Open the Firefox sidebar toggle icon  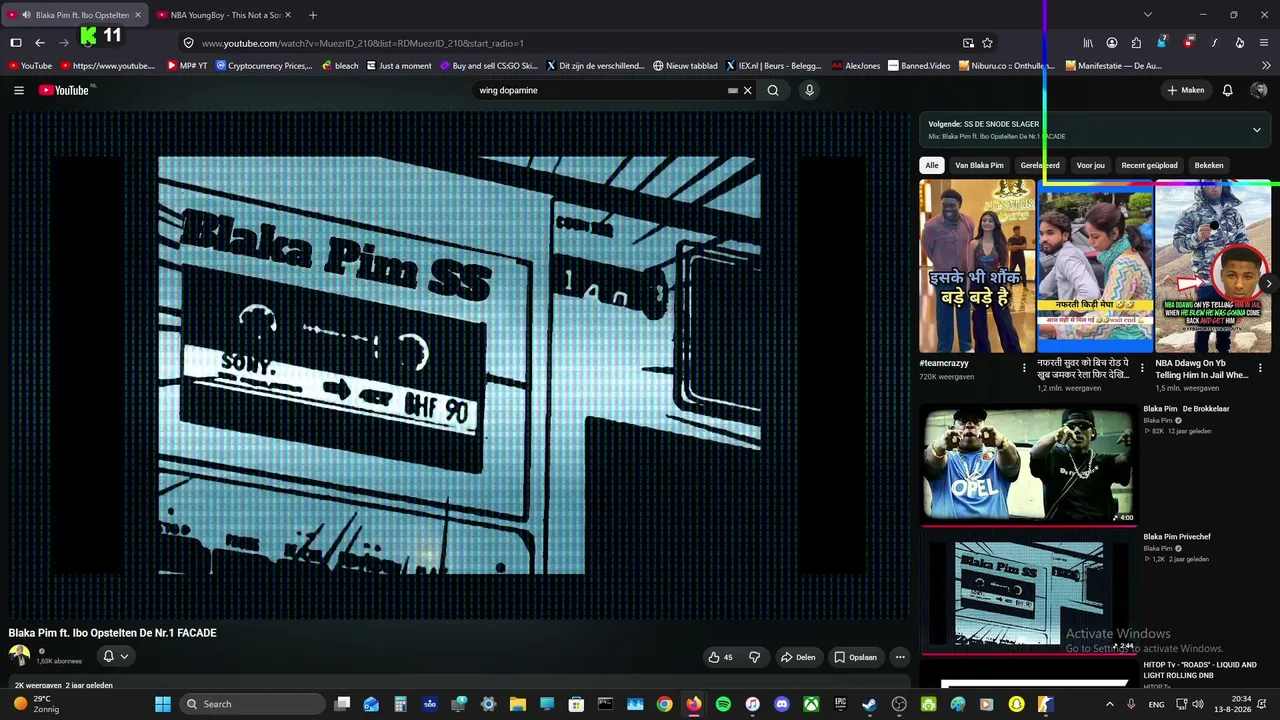(16, 43)
